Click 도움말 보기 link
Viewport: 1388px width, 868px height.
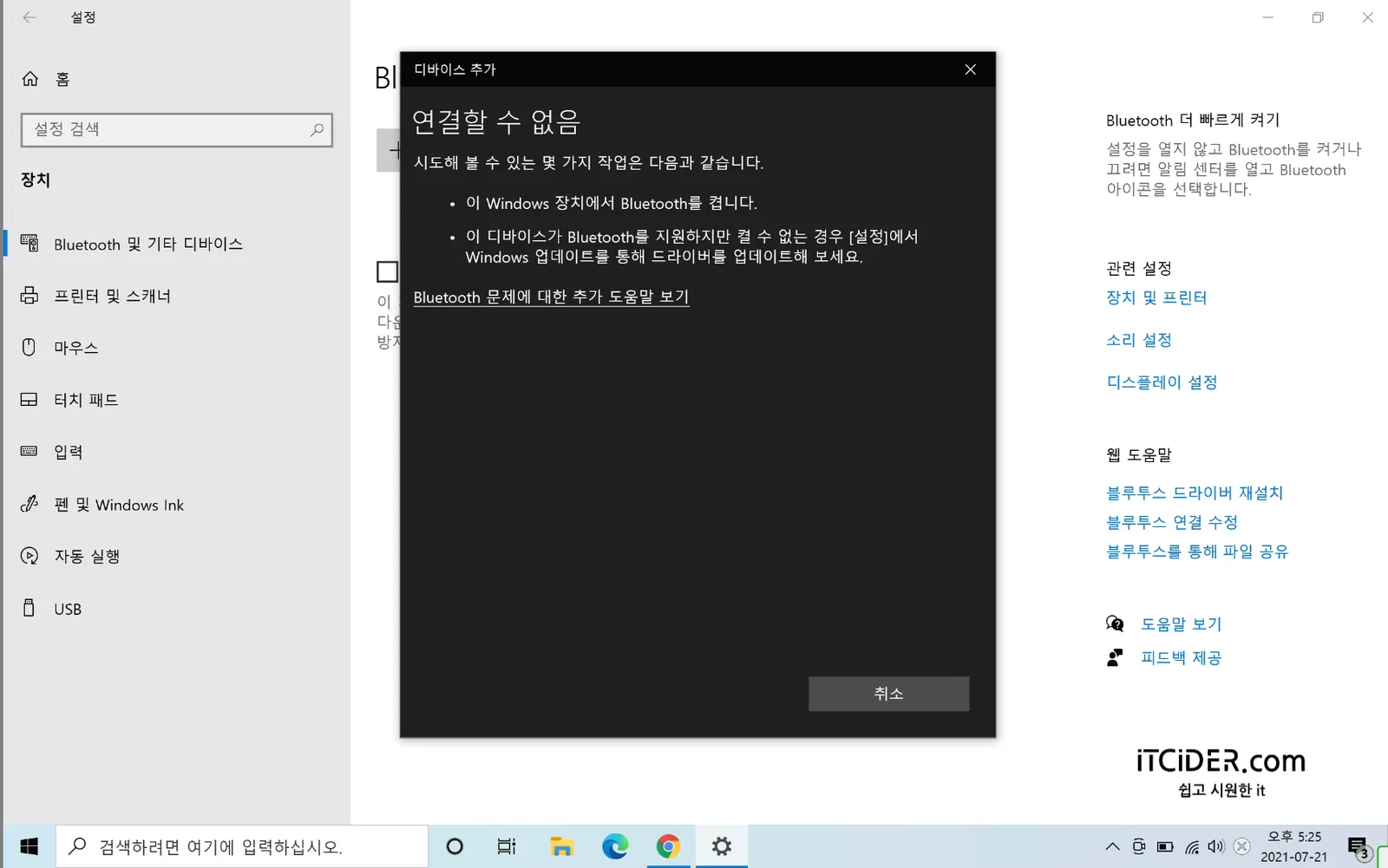1181,624
